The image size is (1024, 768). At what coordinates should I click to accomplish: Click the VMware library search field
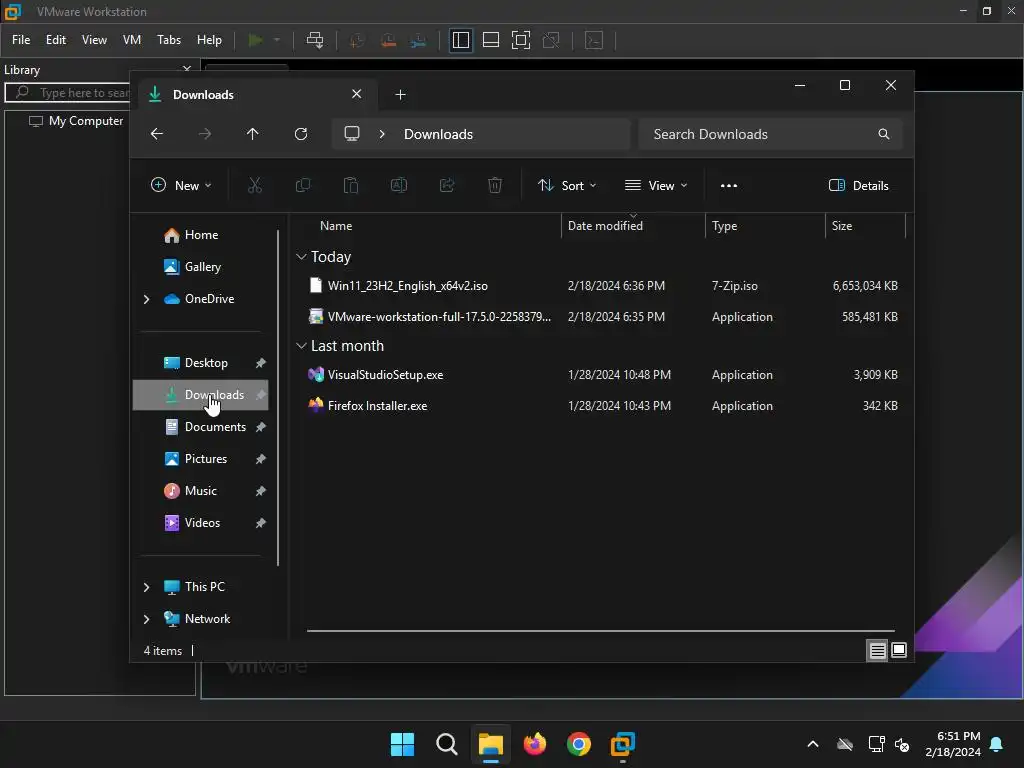(68, 93)
